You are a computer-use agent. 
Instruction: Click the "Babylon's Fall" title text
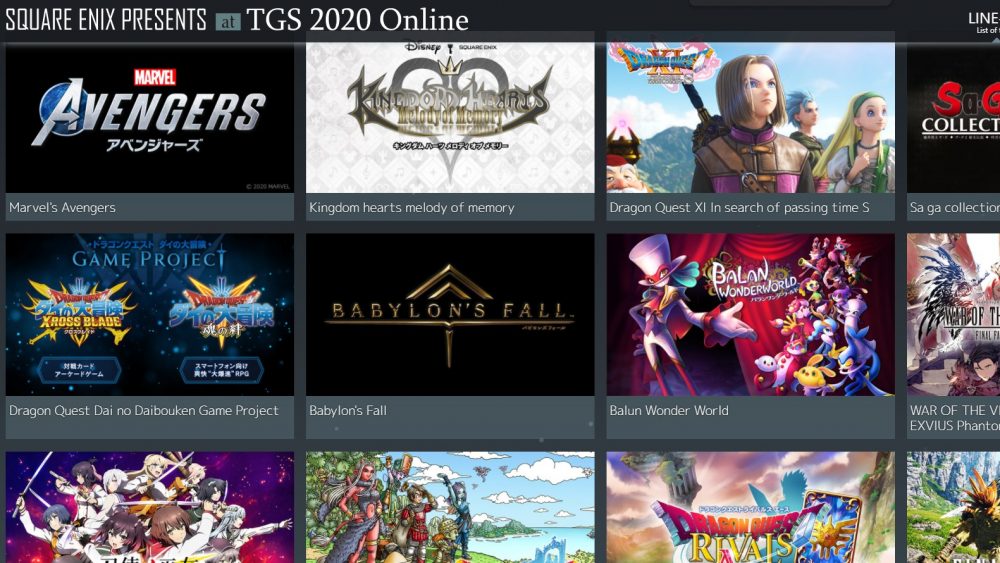[x=348, y=411]
